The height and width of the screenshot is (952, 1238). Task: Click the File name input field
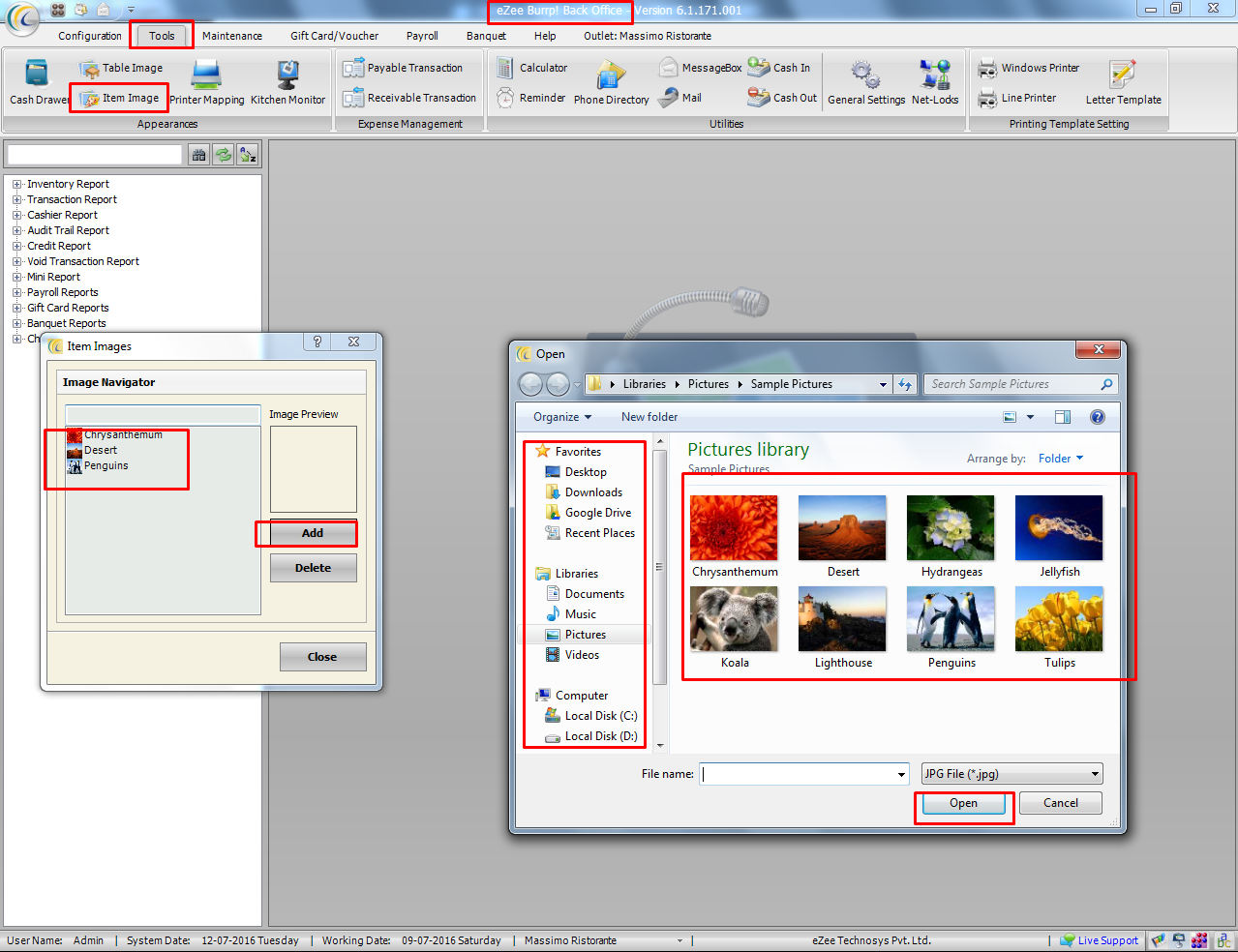click(x=798, y=774)
